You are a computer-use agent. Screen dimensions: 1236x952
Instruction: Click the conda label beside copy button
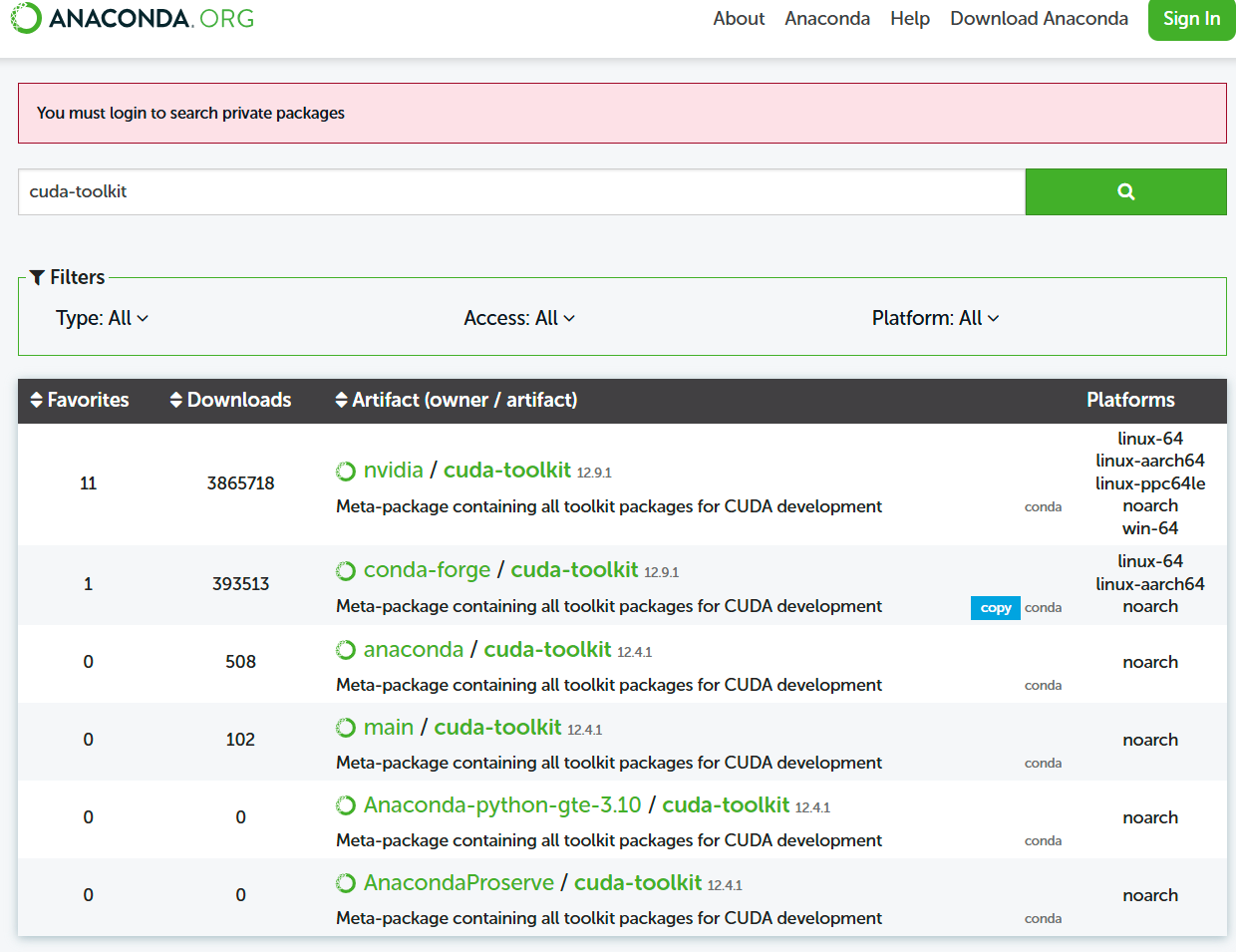point(1043,608)
